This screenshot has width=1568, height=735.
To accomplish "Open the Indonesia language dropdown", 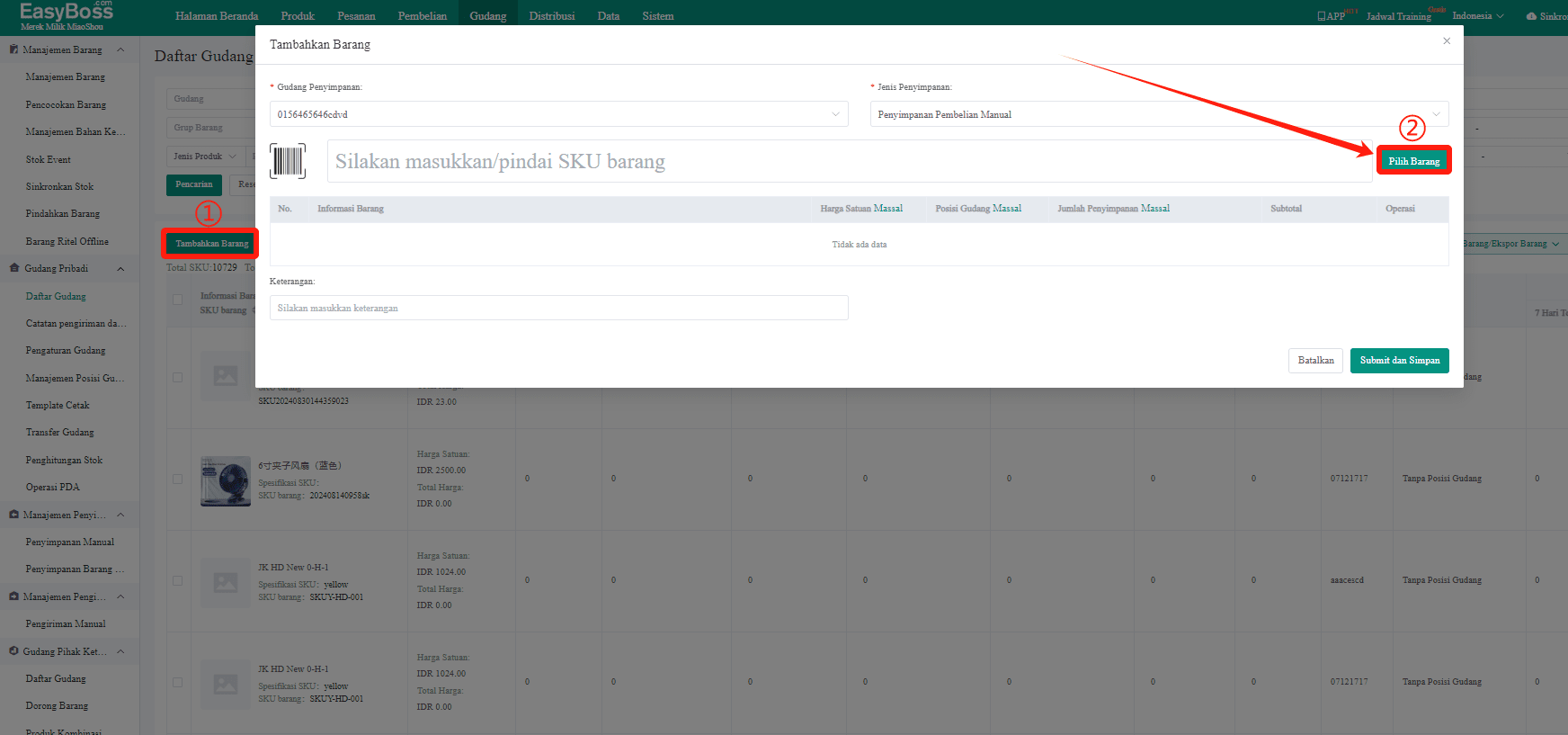I will tap(1477, 16).
